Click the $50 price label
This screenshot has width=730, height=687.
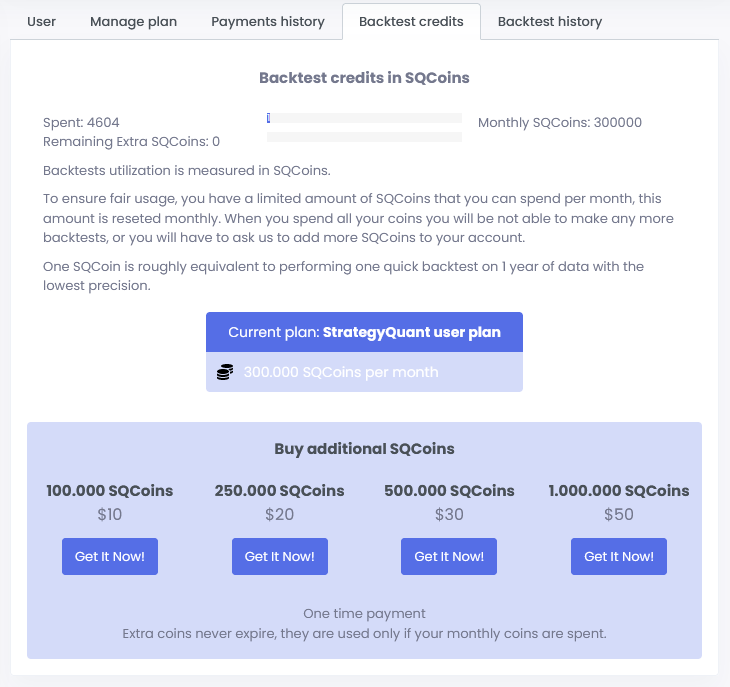pos(619,514)
